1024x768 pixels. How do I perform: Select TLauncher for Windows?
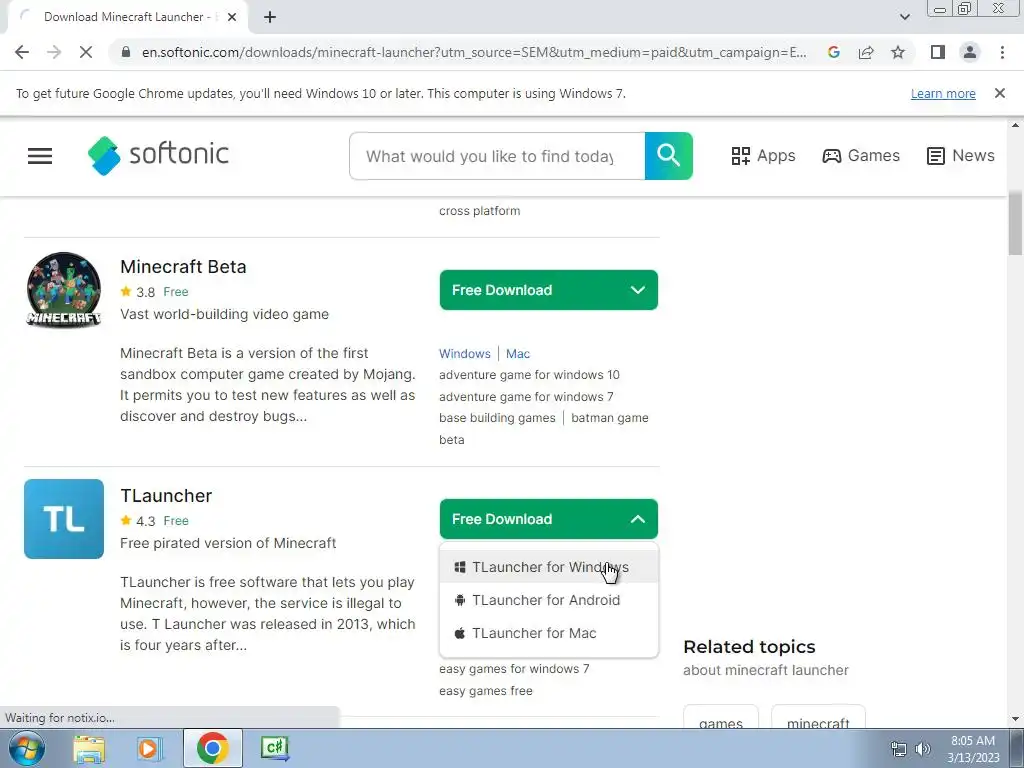(549, 567)
